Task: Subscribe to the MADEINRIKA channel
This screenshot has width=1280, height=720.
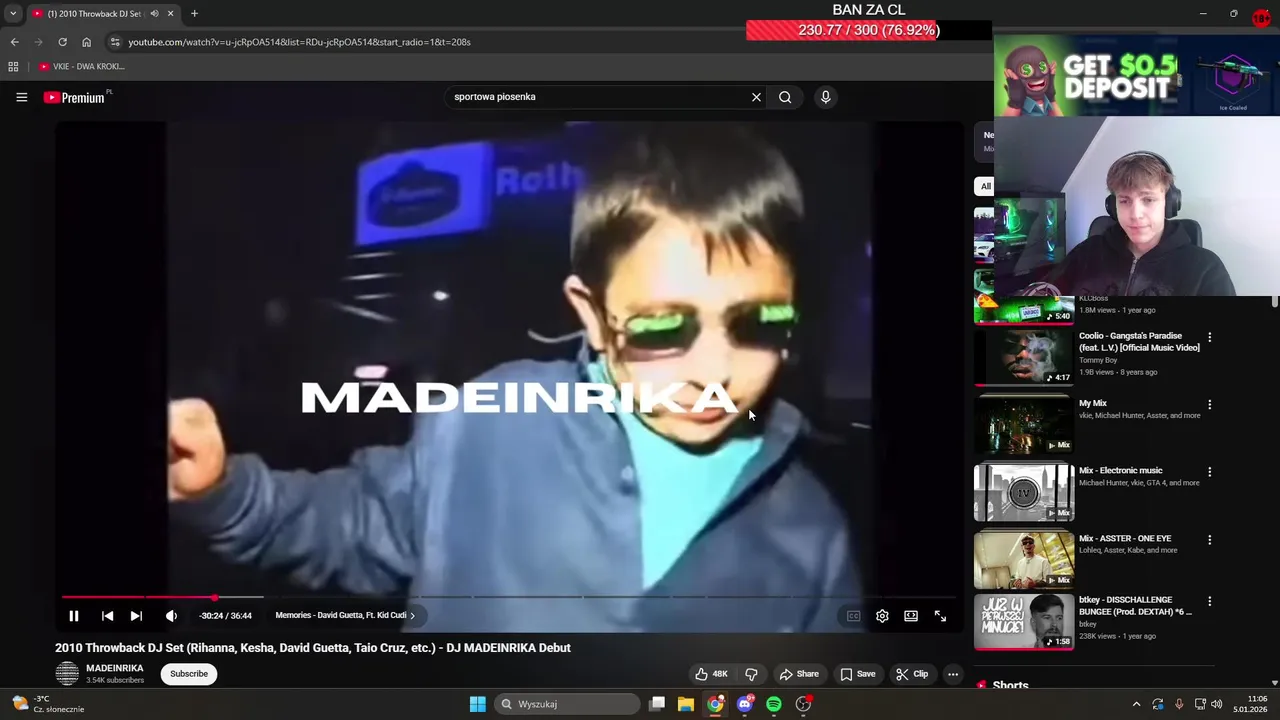Action: 189,674
